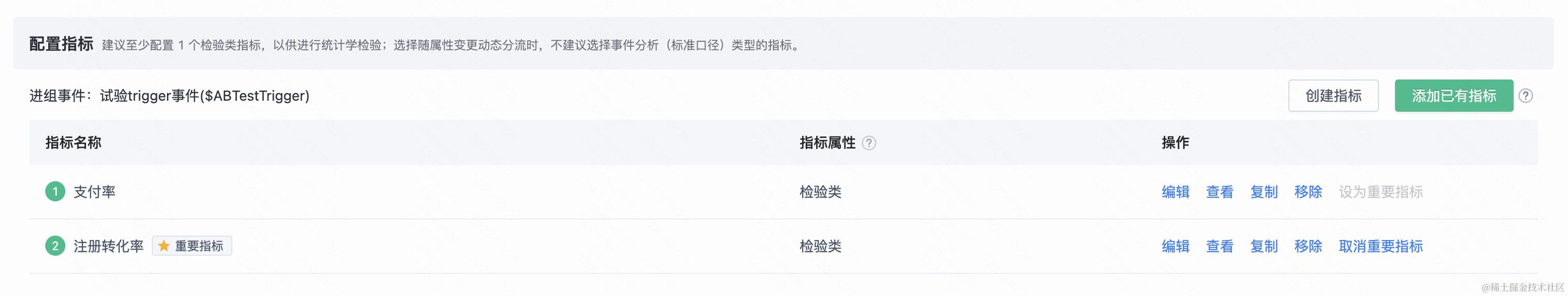Viewport: 1568px width, 296px height.
Task: Click 添加已有指标 green button
Action: tap(1453, 96)
